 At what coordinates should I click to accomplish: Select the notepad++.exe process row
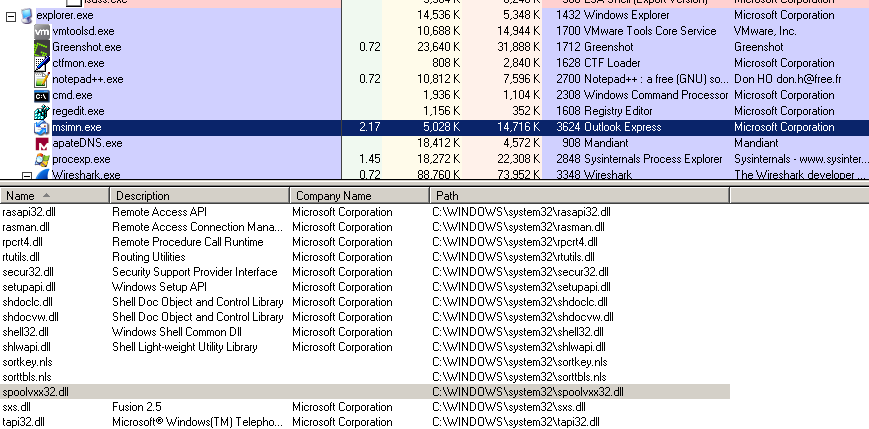[434, 79]
